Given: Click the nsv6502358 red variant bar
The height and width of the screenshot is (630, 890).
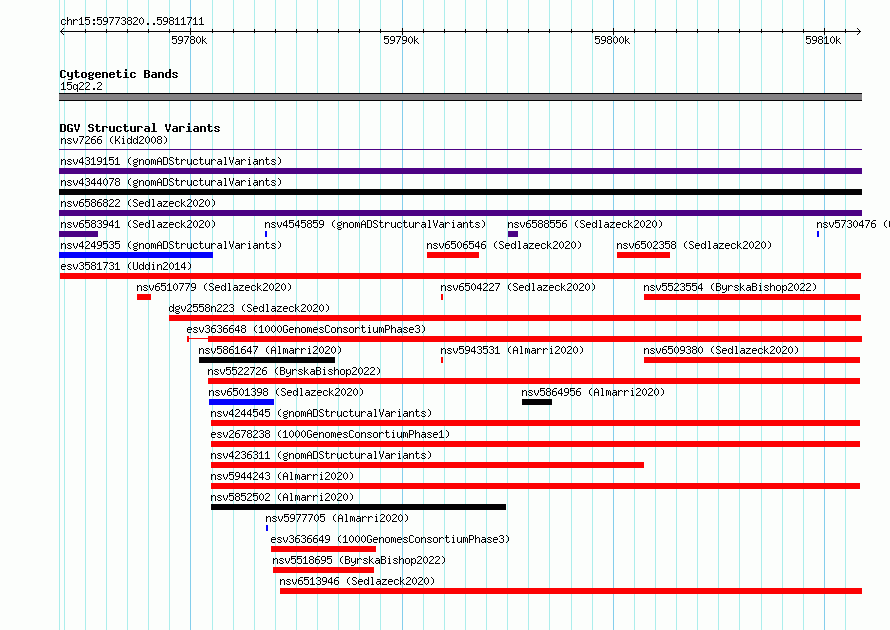Looking at the screenshot, I should 643,255.
